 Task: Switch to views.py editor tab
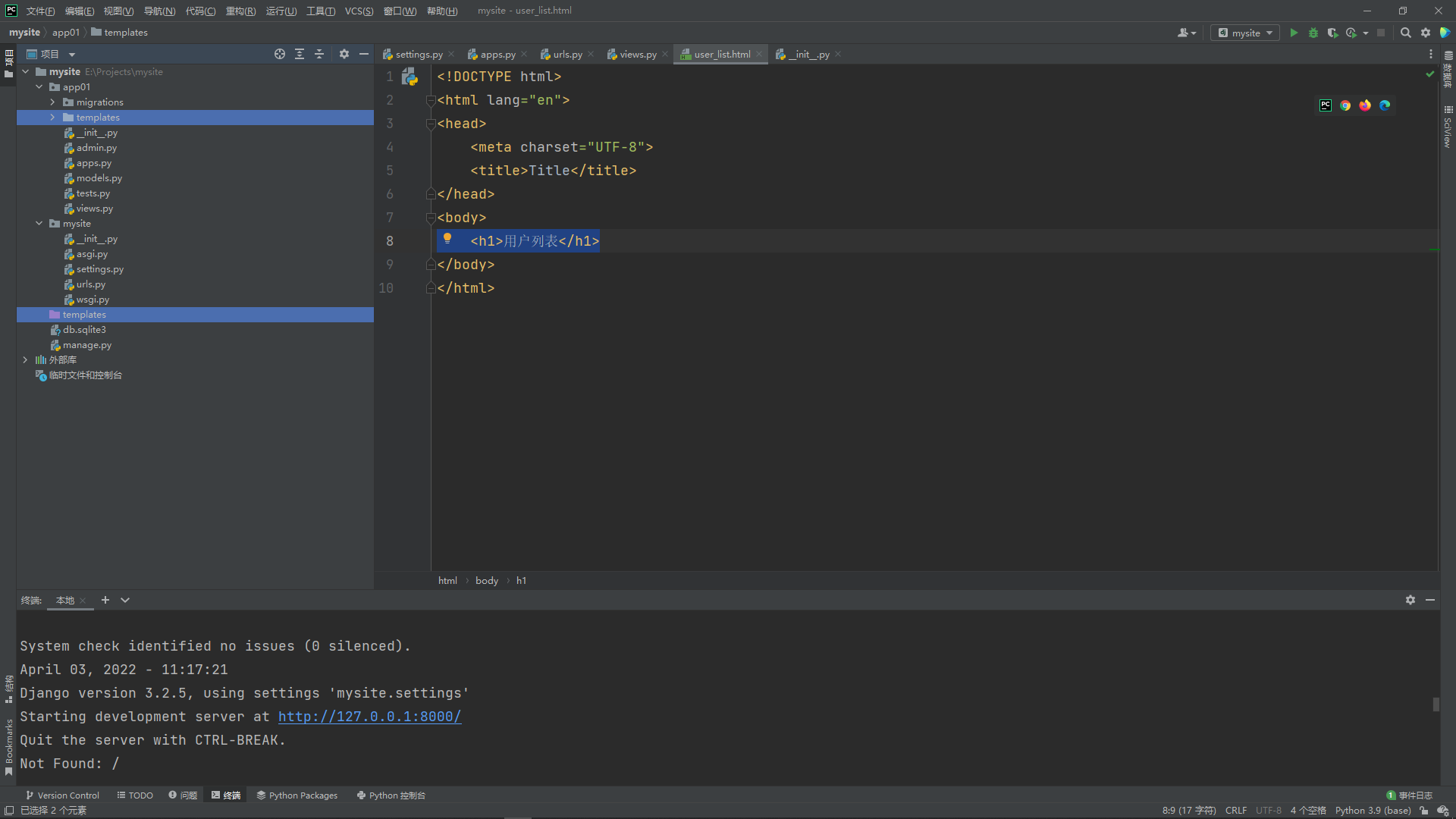(x=638, y=54)
